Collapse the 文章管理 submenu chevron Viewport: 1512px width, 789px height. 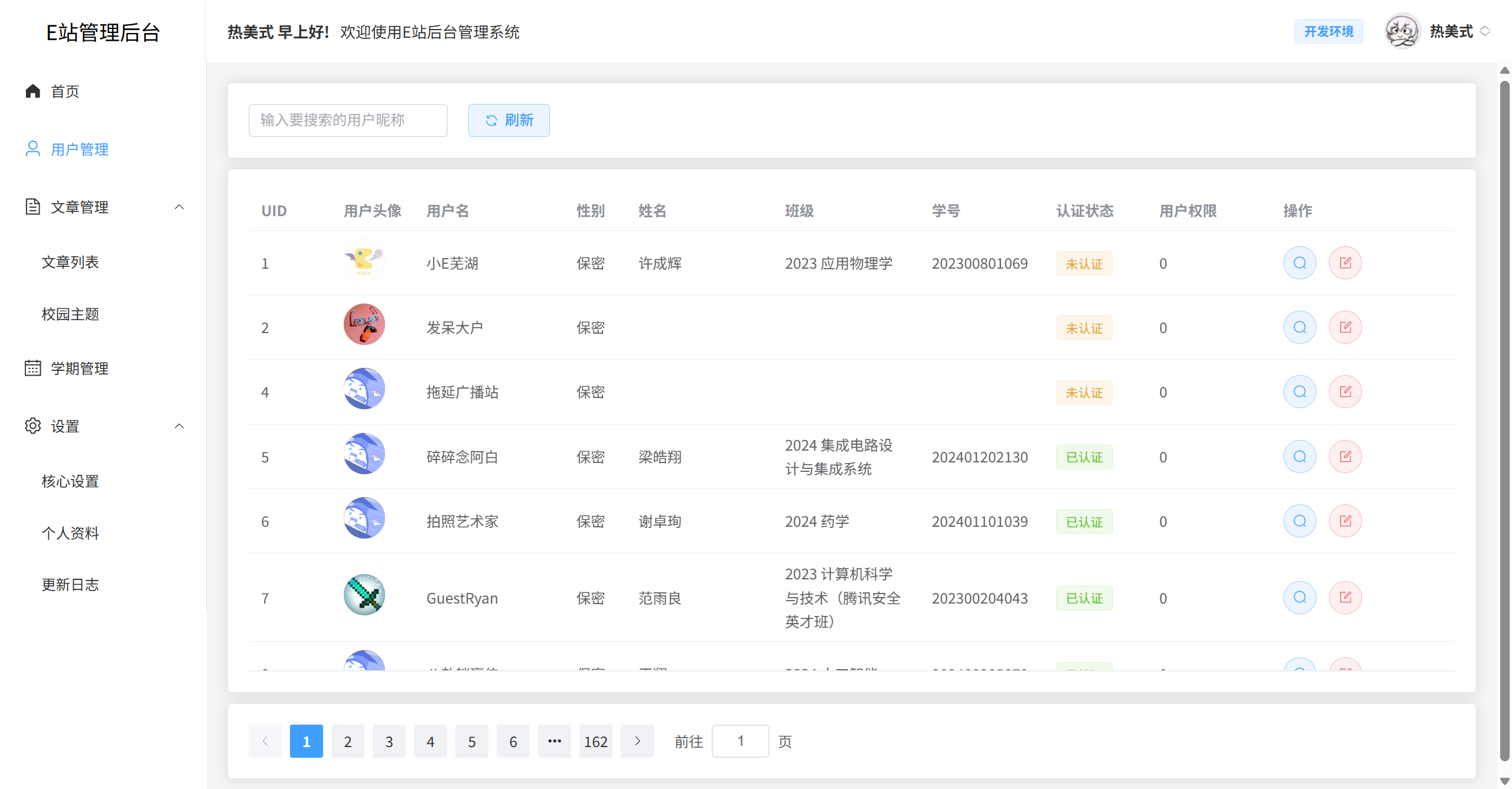(180, 207)
